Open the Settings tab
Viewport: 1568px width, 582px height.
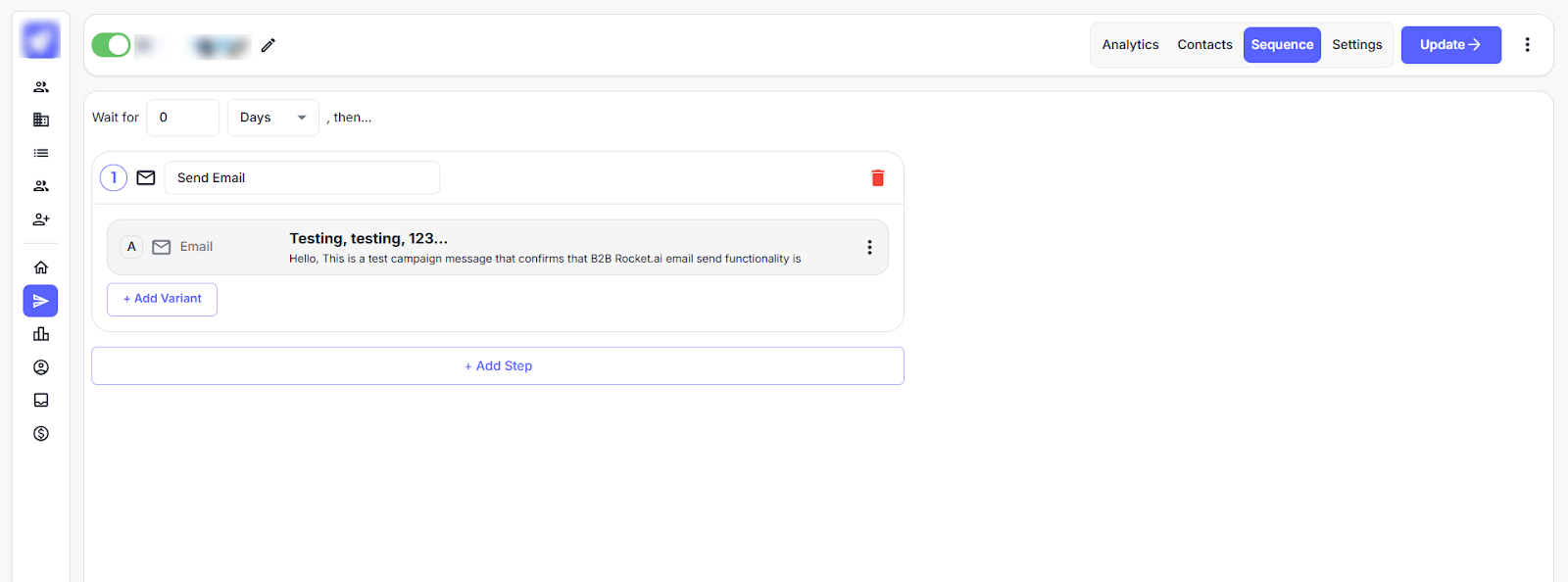(x=1356, y=45)
